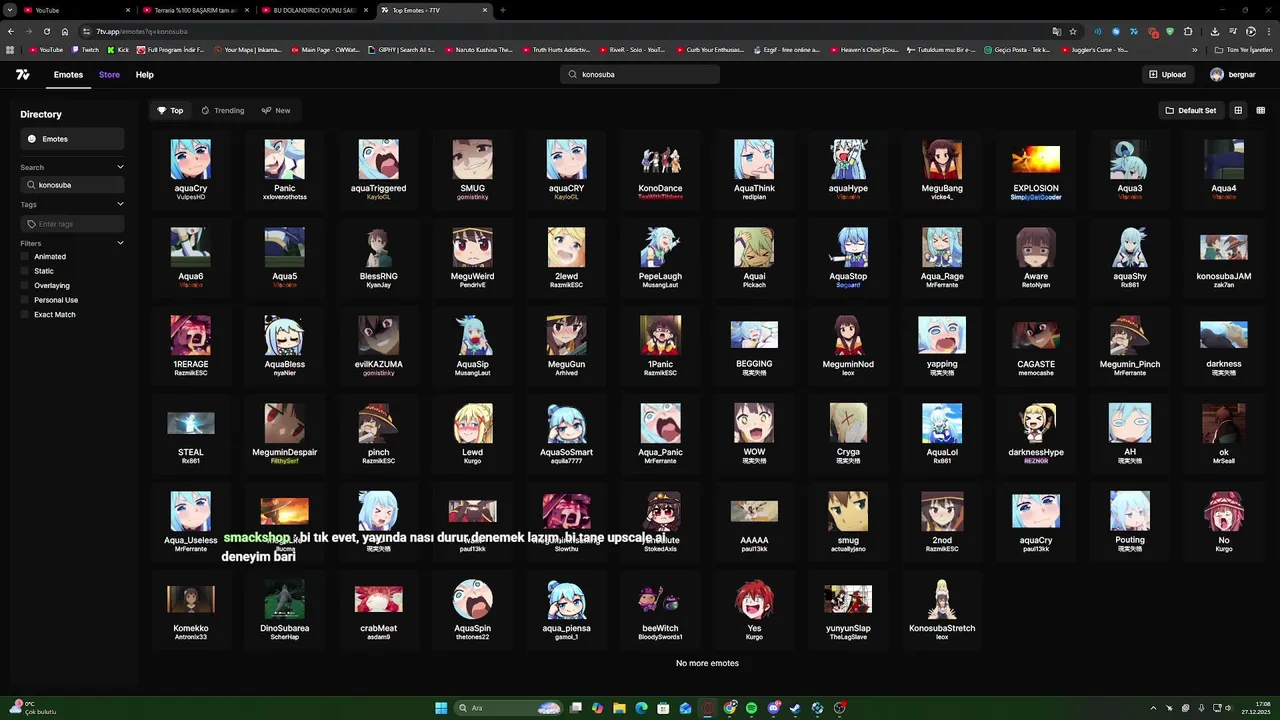Screen dimensions: 1280x720
Task: Enable the Personal Use filter checkbox
Action: 25,300
